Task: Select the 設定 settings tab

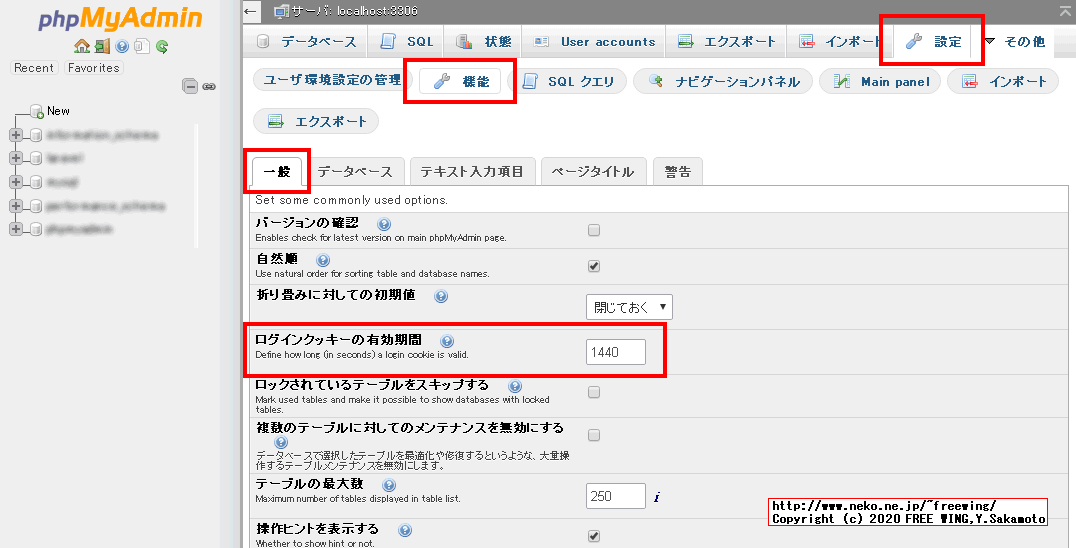Action: [x=933, y=42]
